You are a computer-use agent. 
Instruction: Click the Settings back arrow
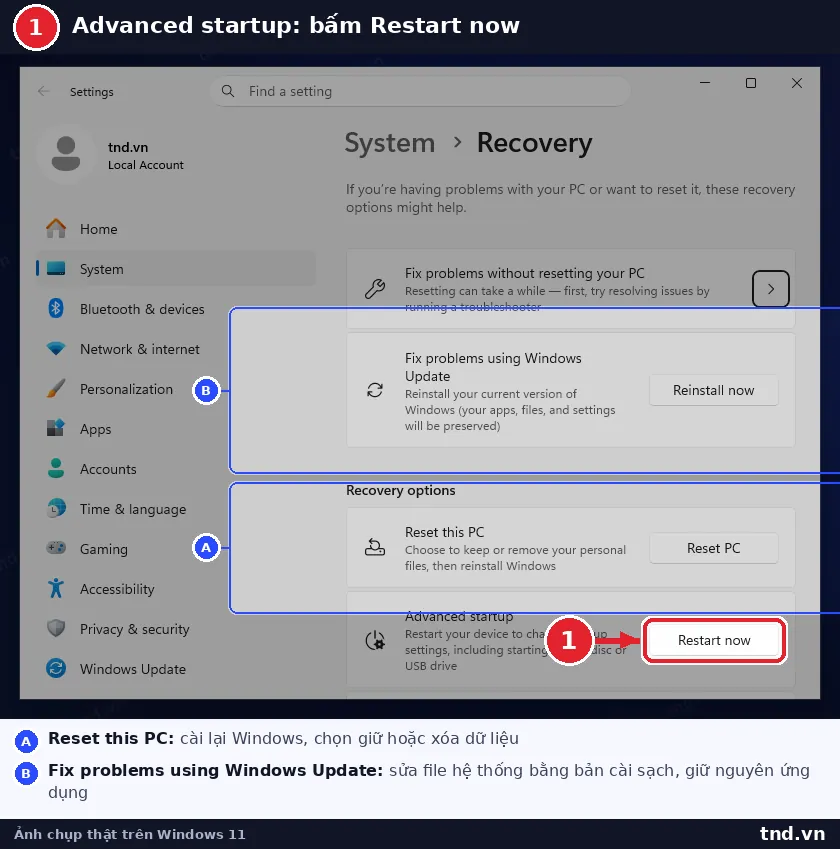tap(44, 92)
